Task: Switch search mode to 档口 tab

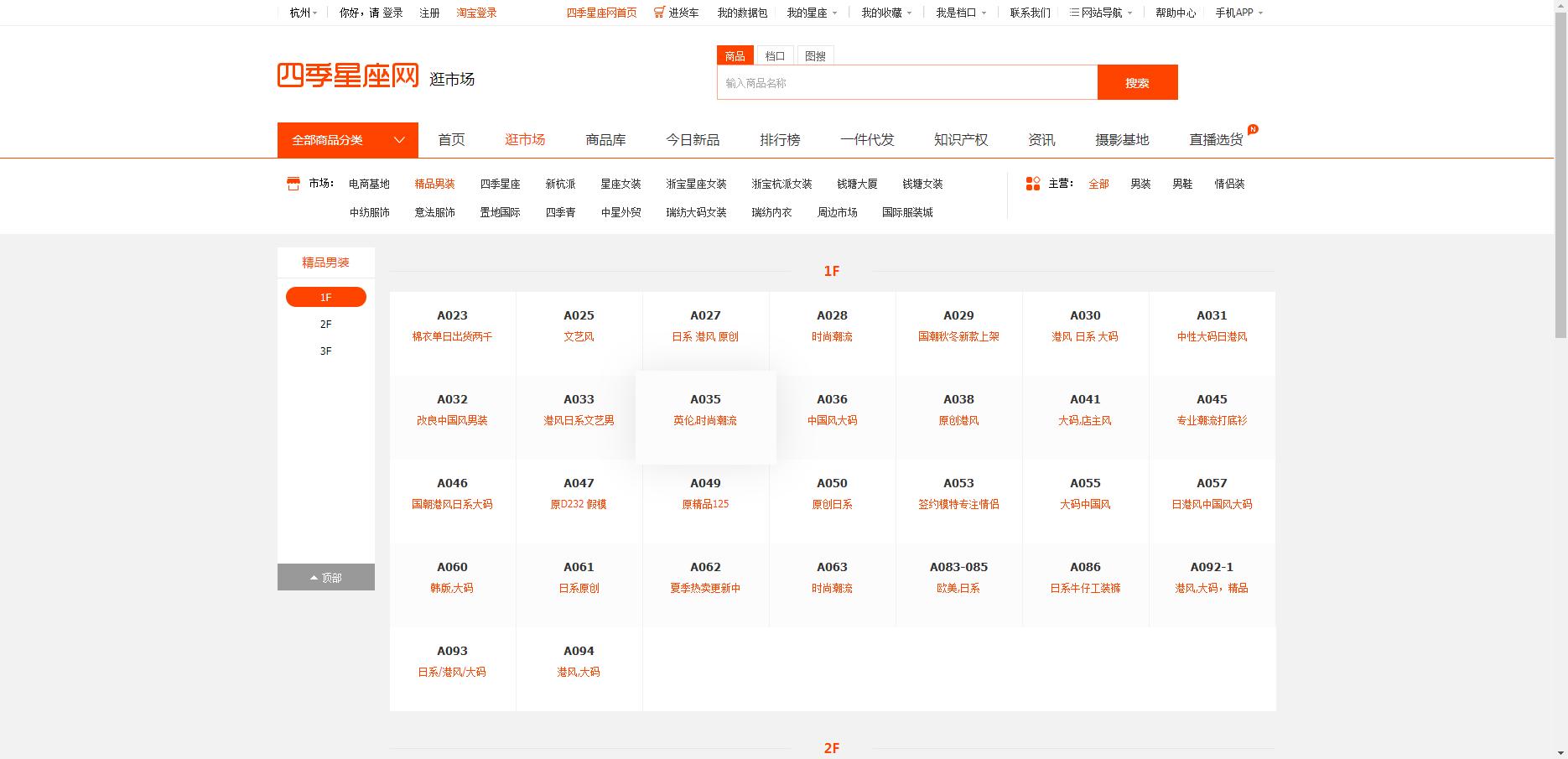Action: [776, 55]
